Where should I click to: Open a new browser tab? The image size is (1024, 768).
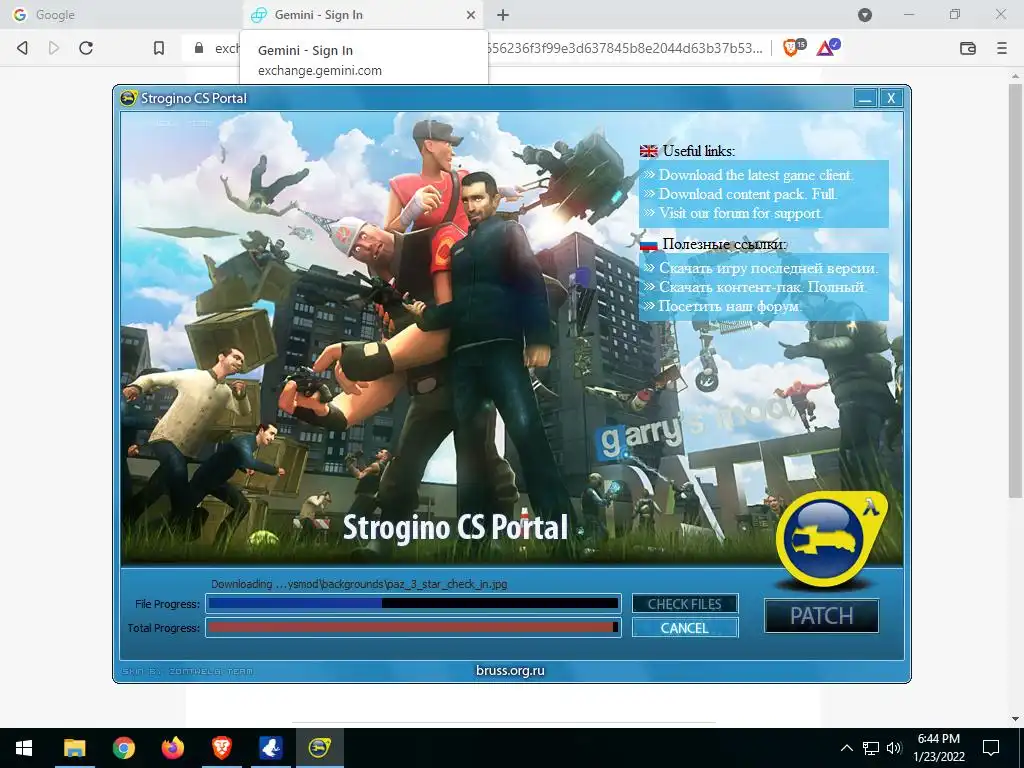[503, 15]
